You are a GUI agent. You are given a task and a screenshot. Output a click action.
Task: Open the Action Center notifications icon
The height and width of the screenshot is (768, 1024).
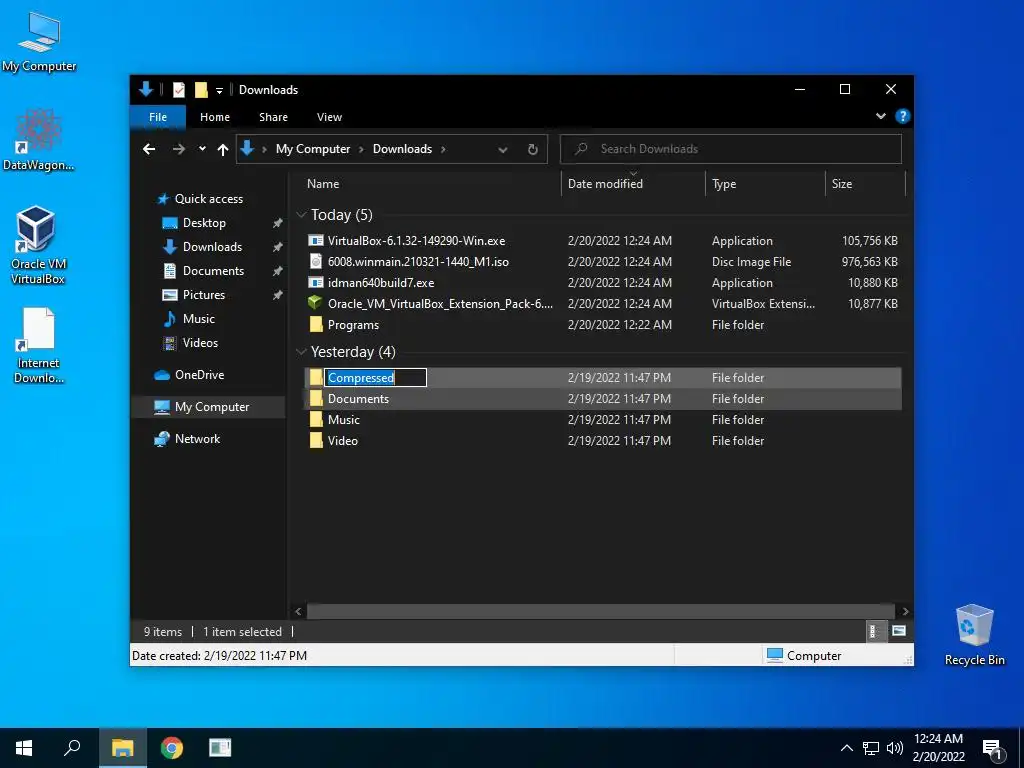(993, 749)
